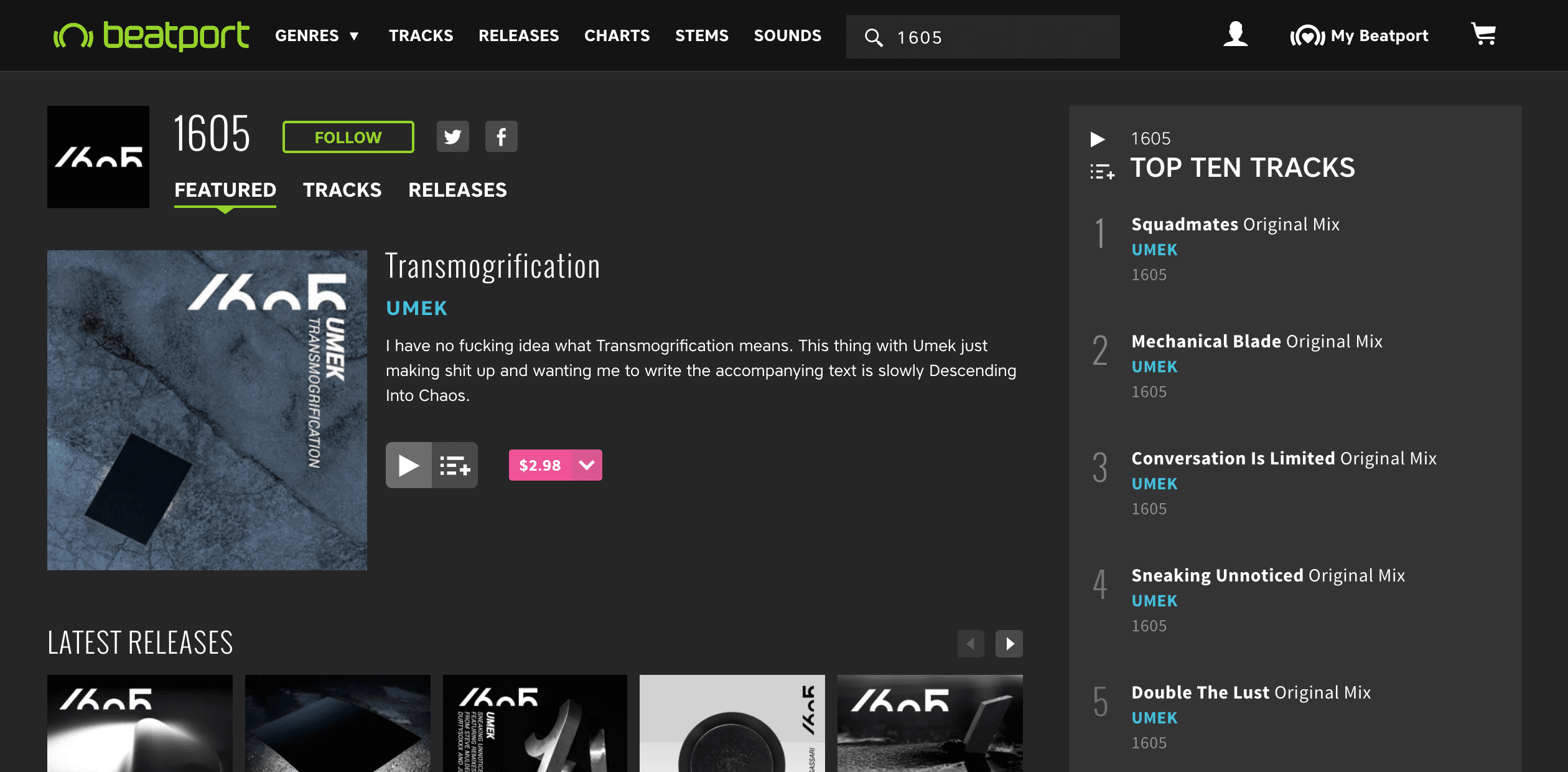Open the user account icon

coord(1235,34)
